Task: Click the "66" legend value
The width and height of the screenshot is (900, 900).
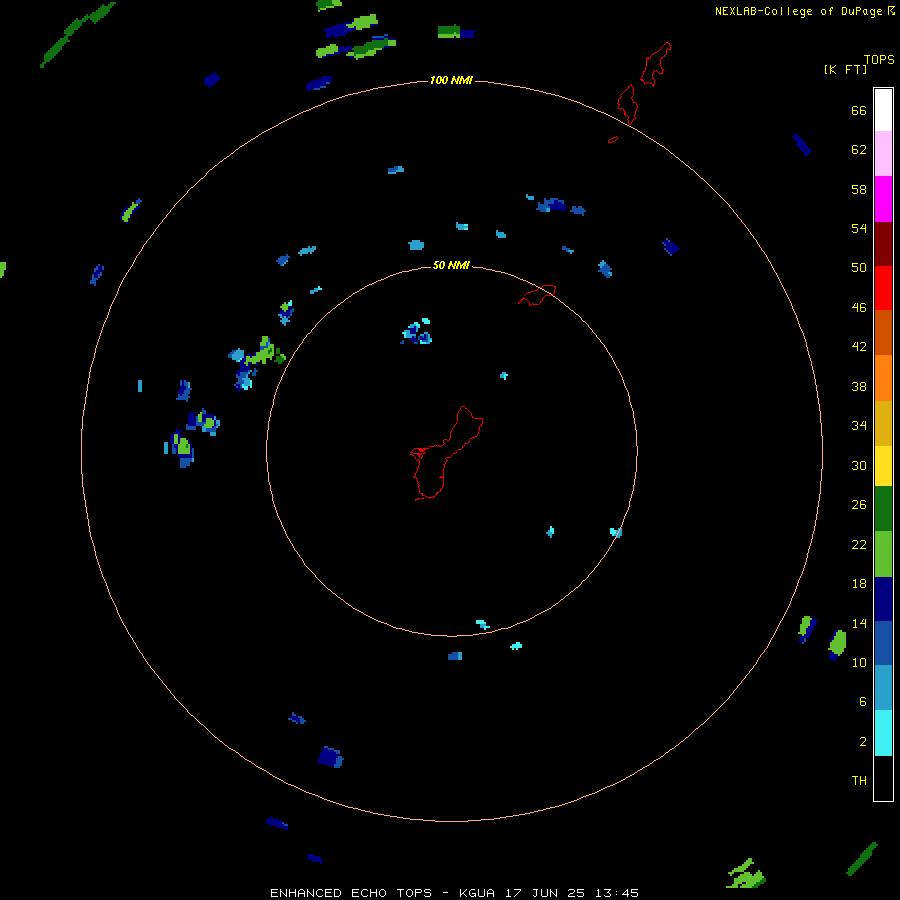Action: pos(859,111)
